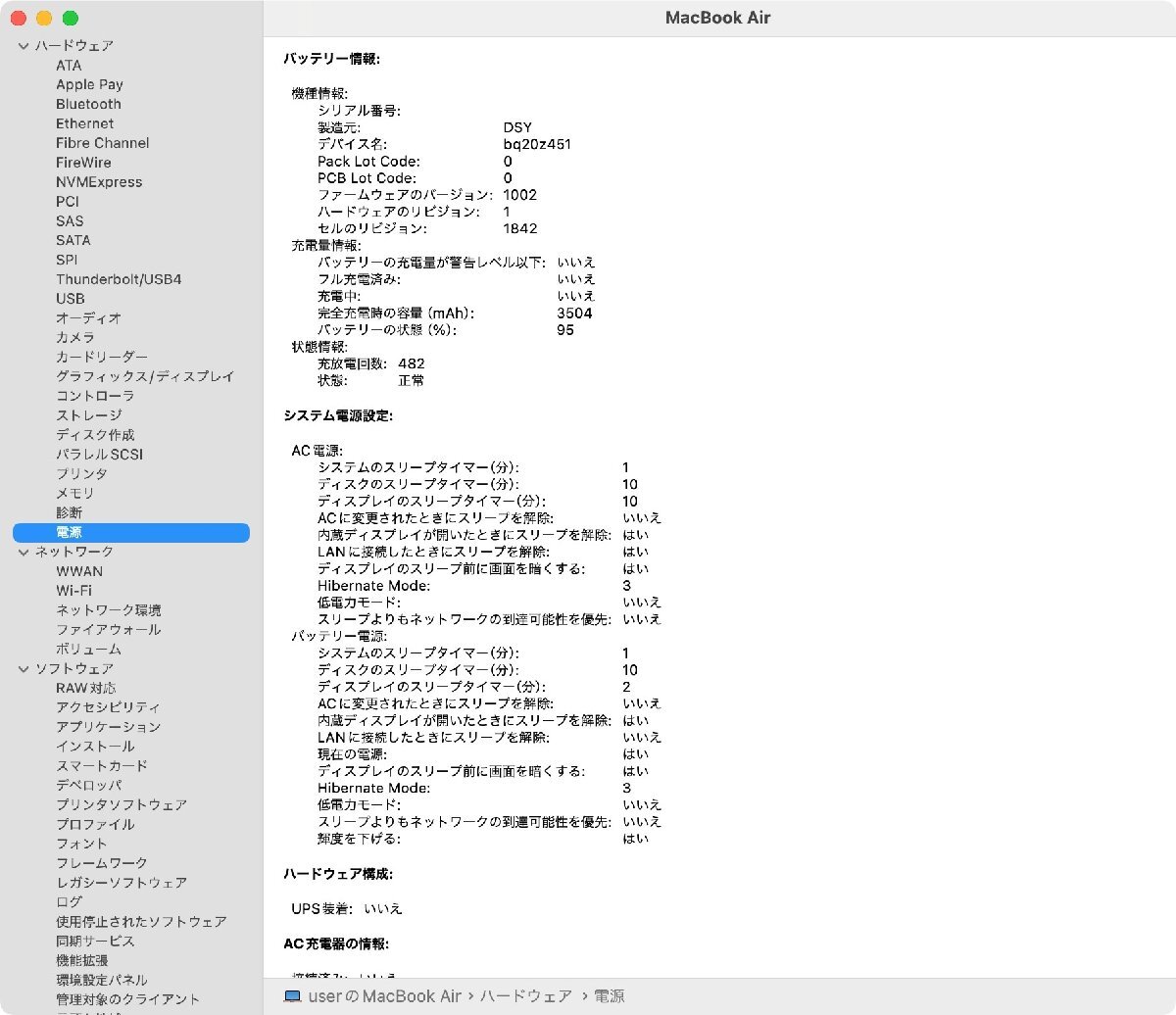
Task: Open Bluetooth hardware info
Action: (88, 104)
